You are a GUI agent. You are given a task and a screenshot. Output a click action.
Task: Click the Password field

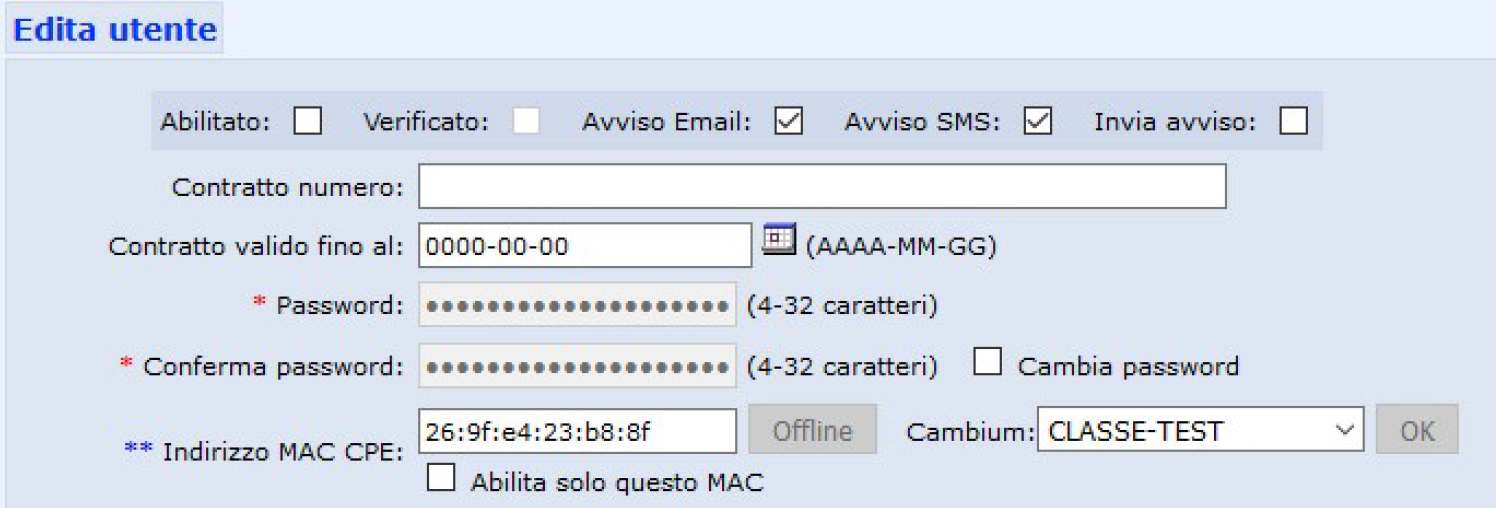[577, 305]
